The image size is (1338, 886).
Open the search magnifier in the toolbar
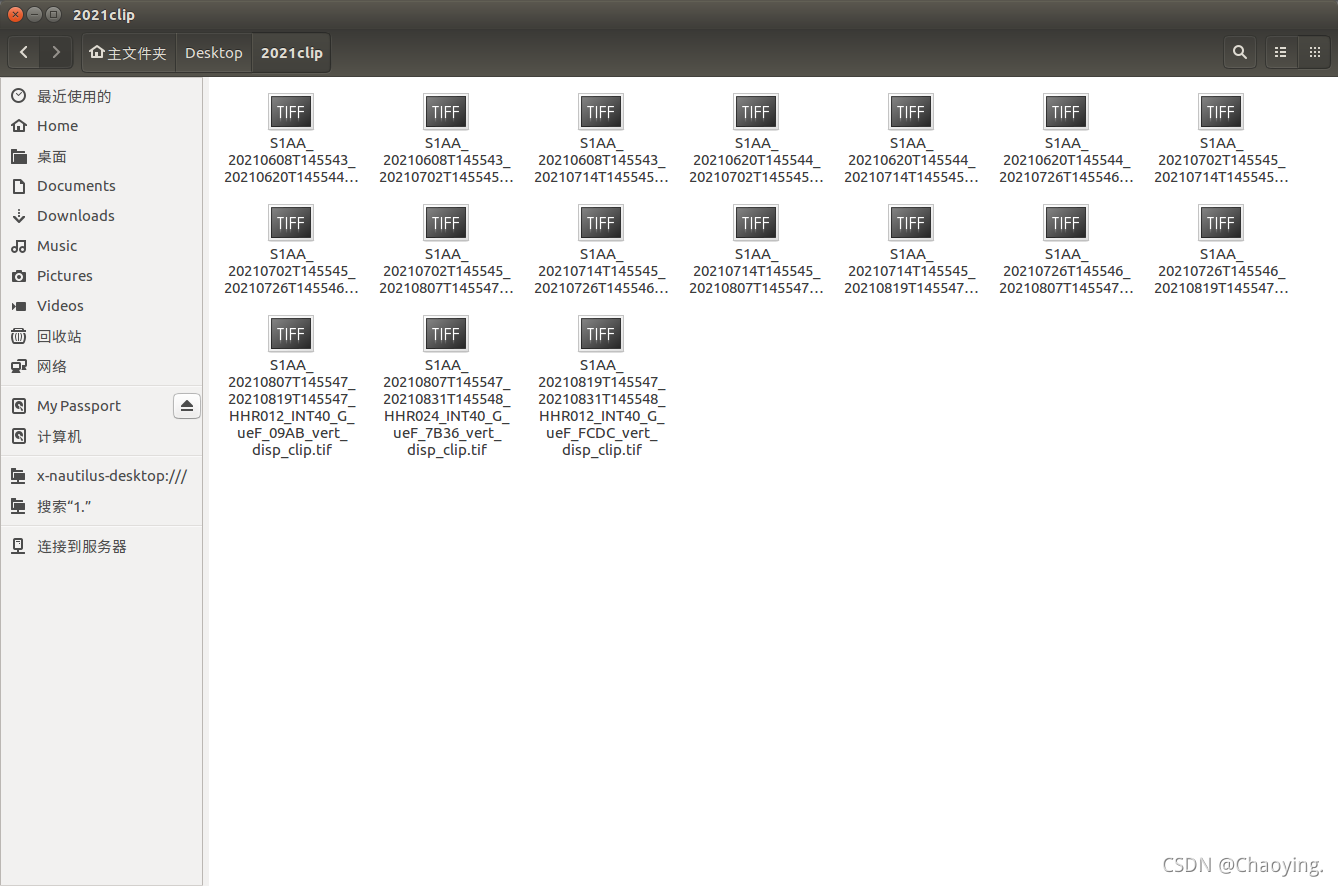[1240, 53]
